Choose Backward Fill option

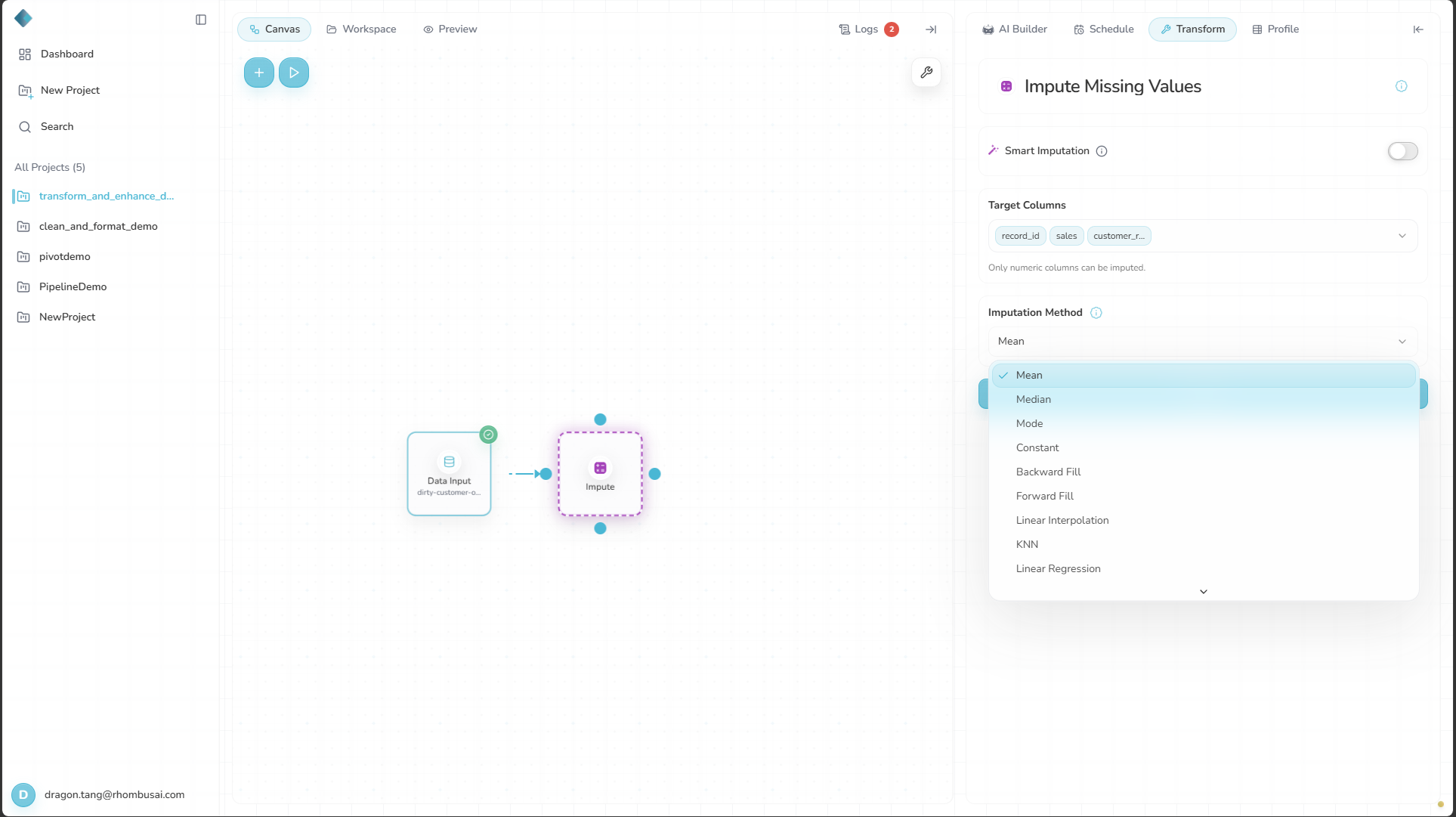1204,472
